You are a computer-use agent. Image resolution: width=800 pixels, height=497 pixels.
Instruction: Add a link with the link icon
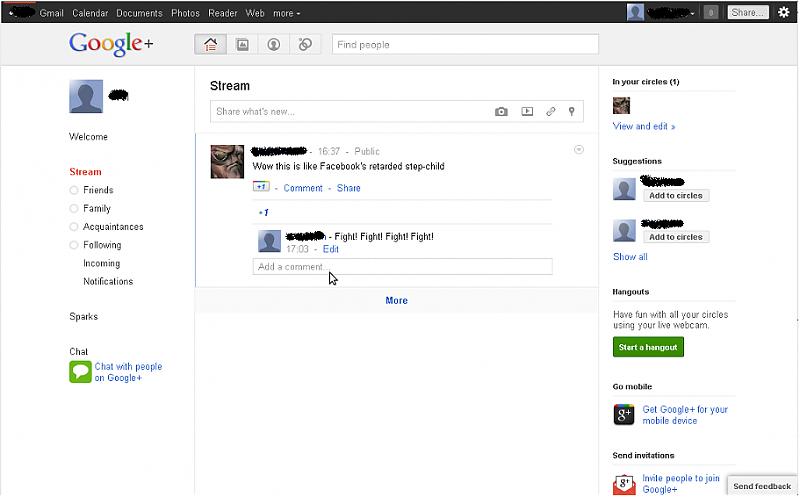coord(550,112)
